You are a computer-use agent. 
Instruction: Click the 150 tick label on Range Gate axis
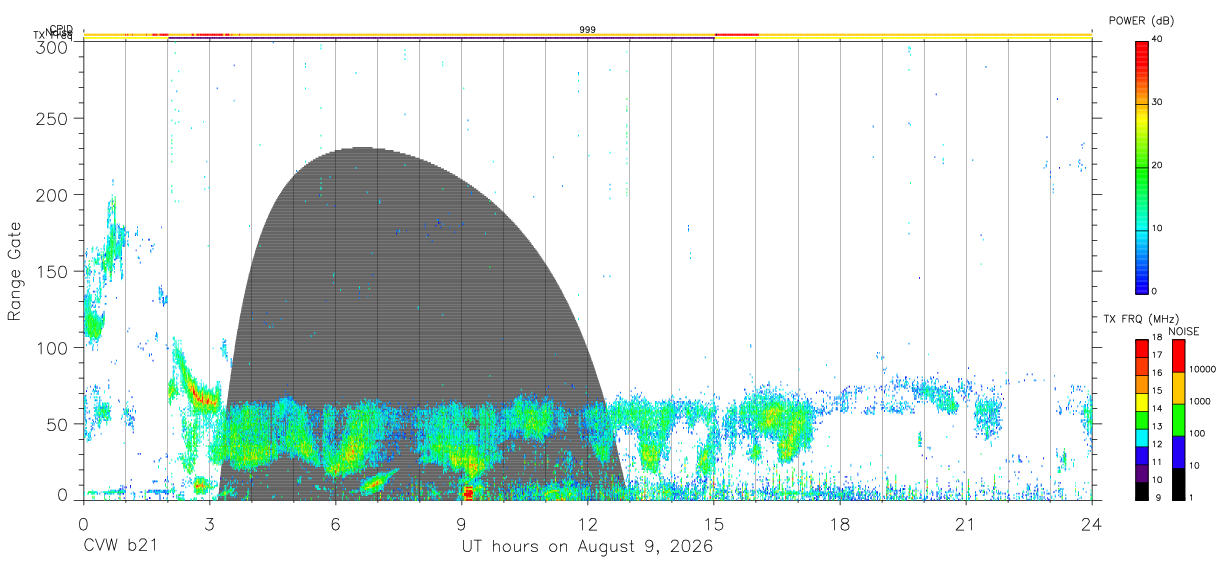(54, 271)
